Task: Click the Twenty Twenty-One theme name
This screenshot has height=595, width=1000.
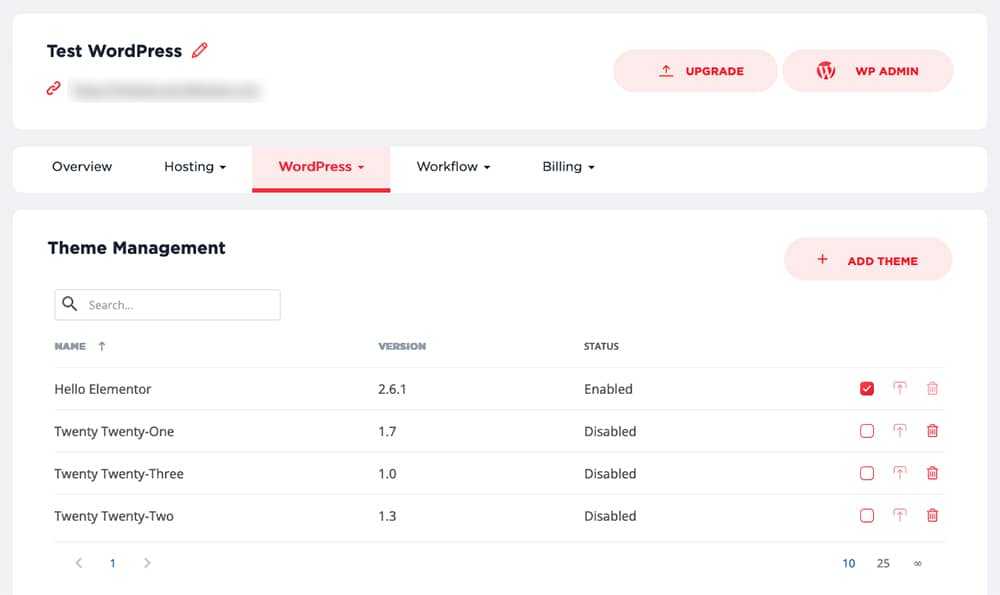Action: (114, 431)
